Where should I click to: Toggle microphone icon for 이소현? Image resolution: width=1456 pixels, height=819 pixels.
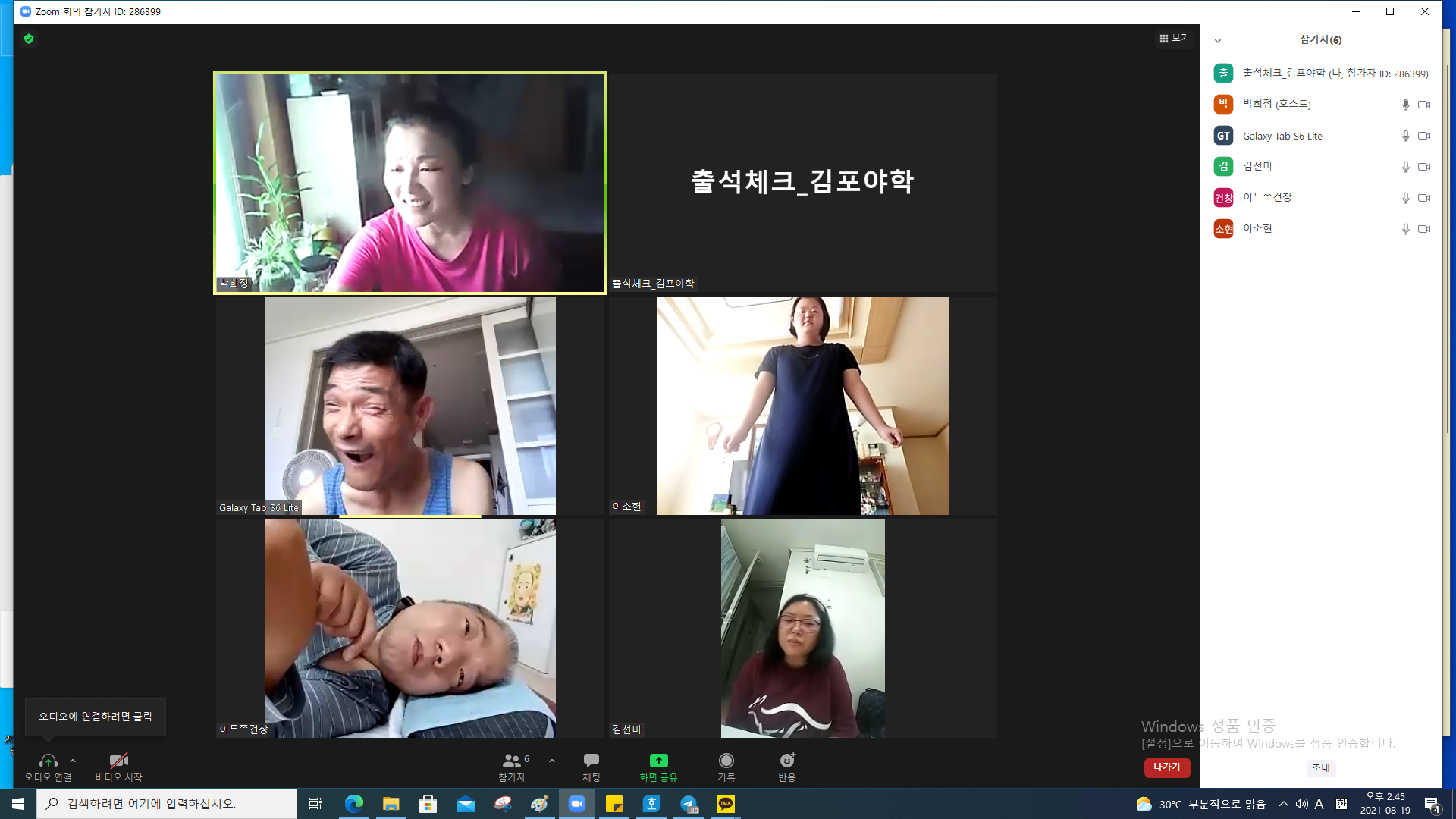(x=1405, y=229)
